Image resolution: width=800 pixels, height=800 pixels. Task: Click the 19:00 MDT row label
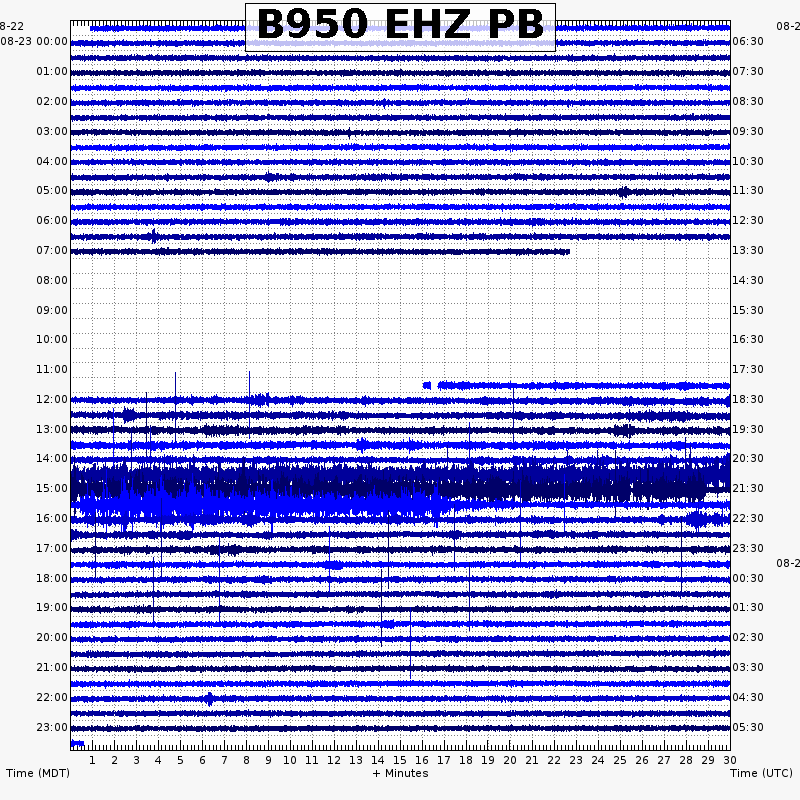click(52, 607)
